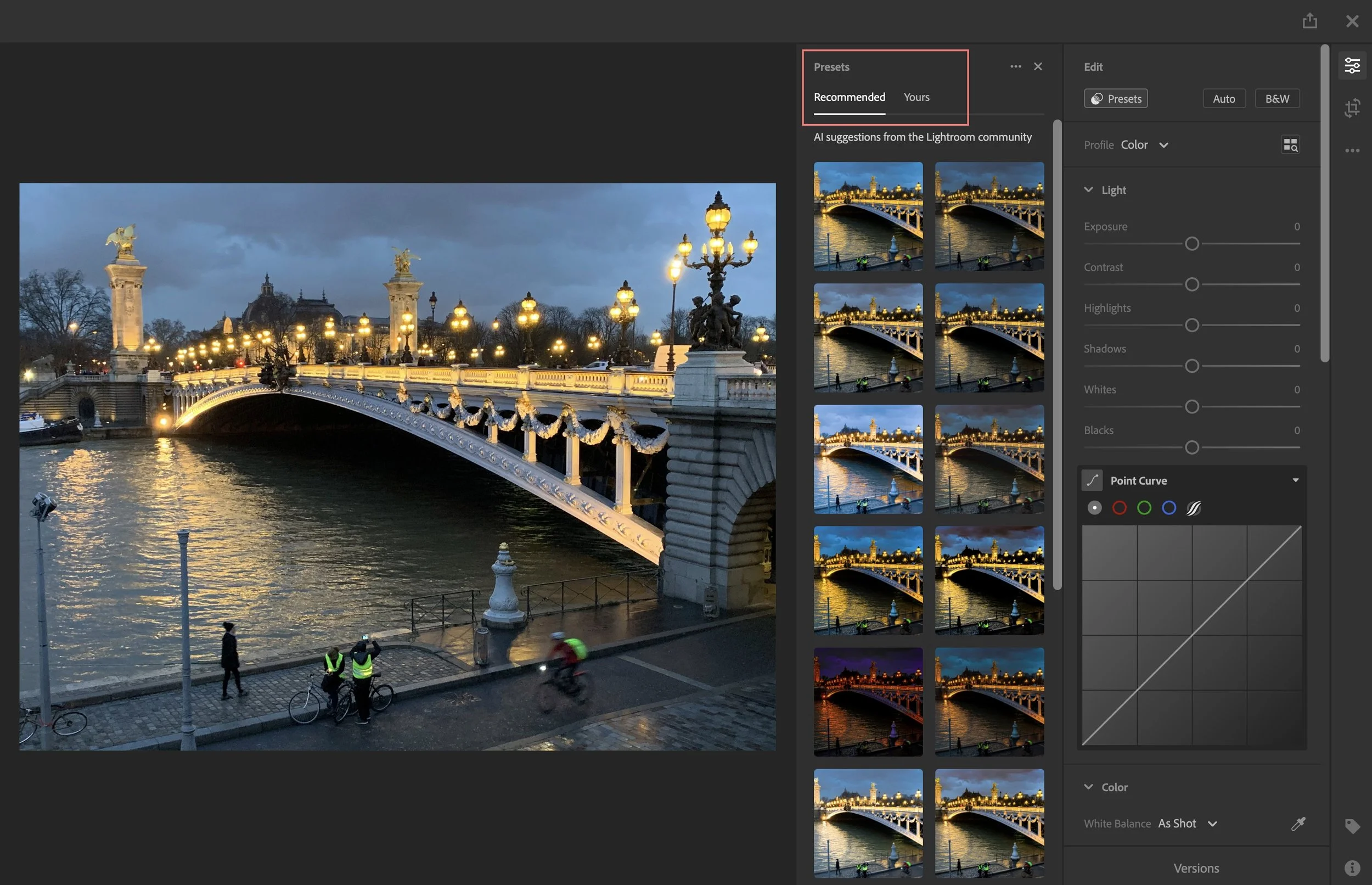Apply the purple-orange toned preset thumbnail
The height and width of the screenshot is (885, 1372).
coord(868,702)
